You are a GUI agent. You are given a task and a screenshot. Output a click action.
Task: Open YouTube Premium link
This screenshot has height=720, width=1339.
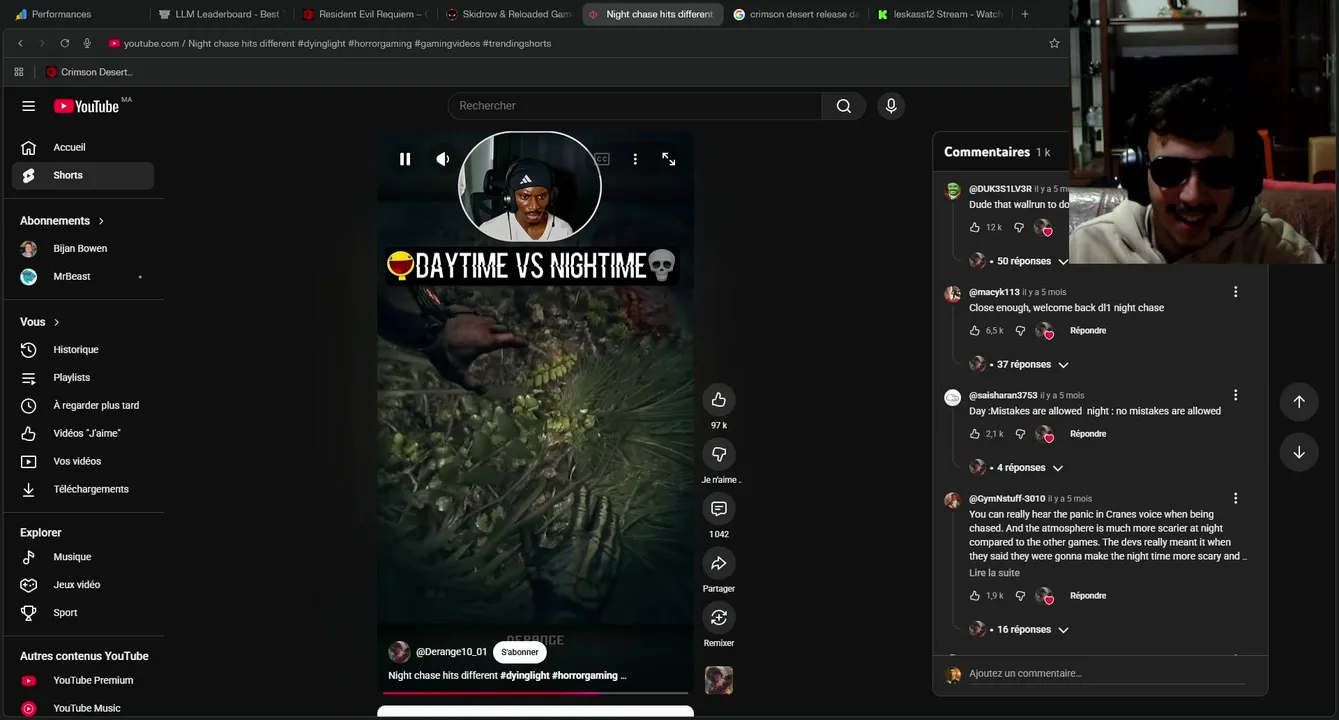pos(83,681)
